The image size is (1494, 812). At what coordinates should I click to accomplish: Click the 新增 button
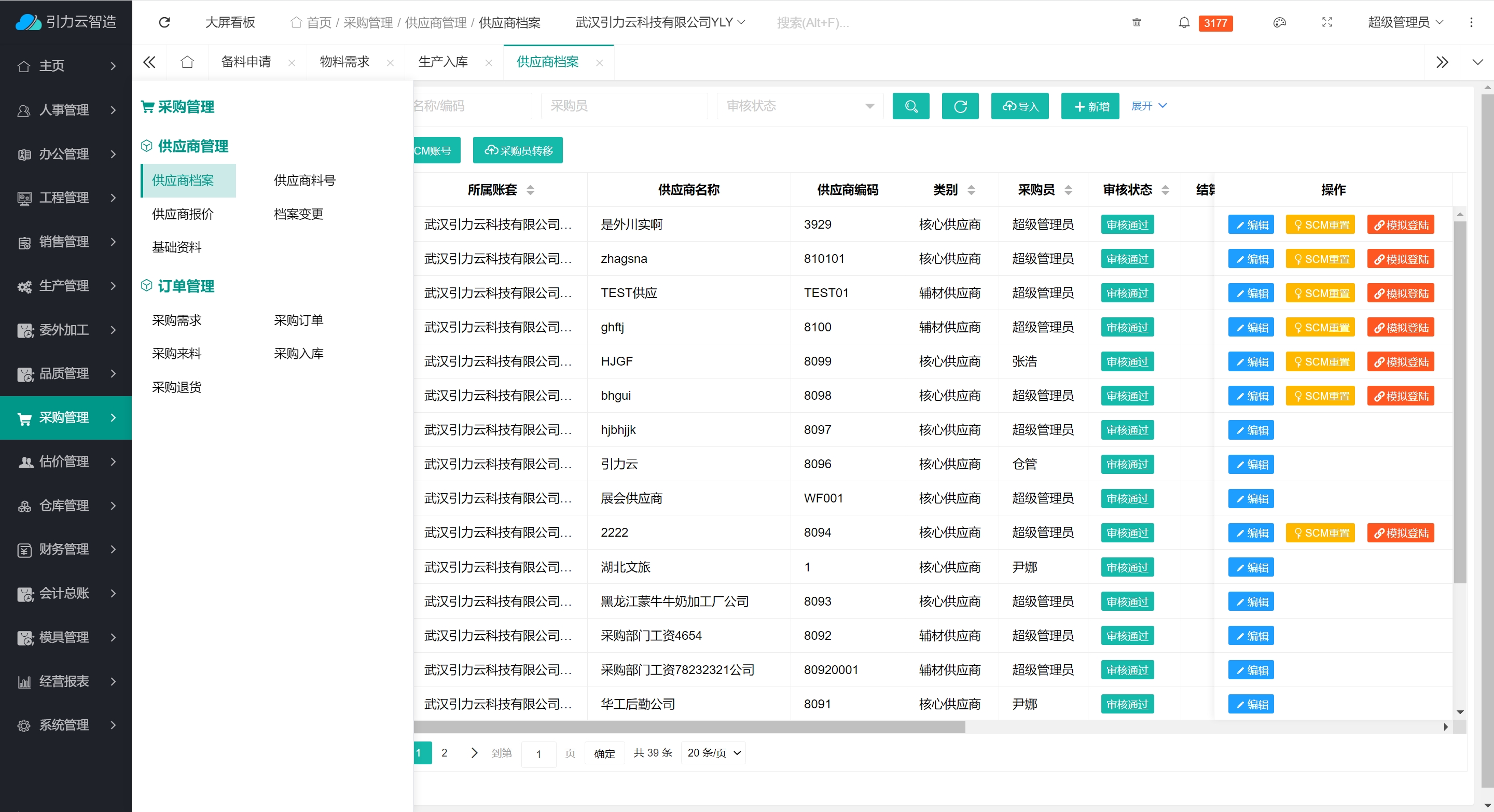pyautogui.click(x=1090, y=106)
